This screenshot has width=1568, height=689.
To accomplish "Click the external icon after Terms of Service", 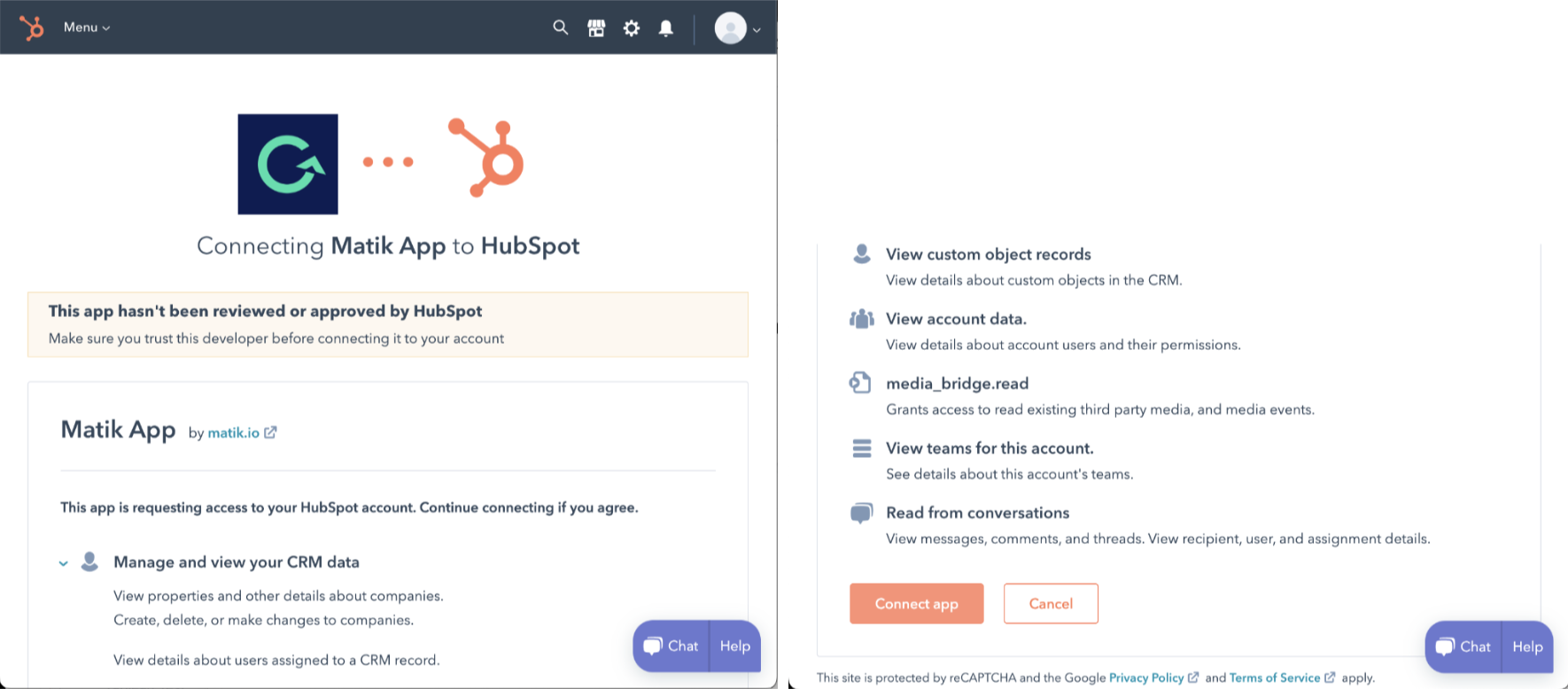I will [x=1330, y=677].
